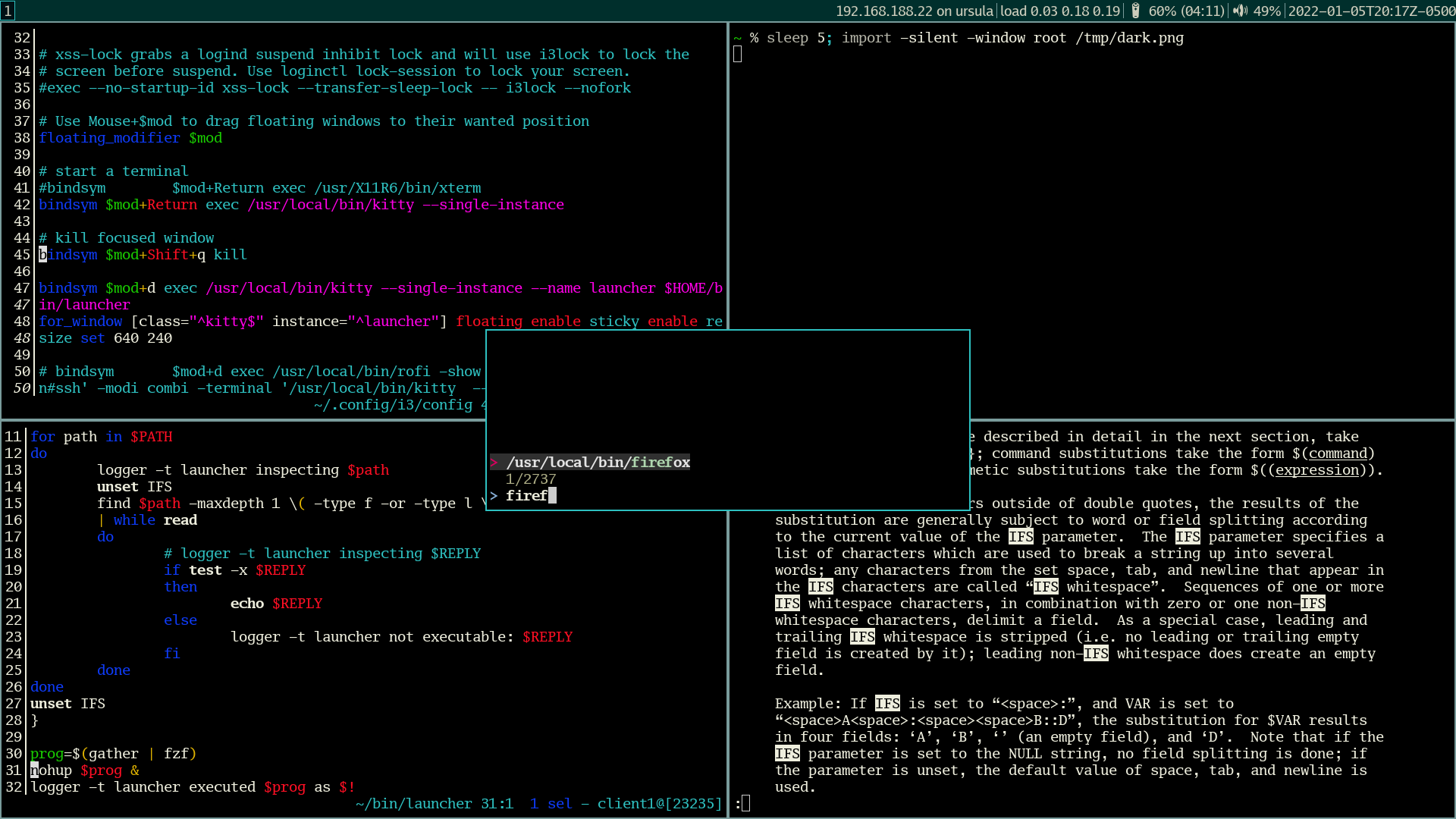Image resolution: width=1456 pixels, height=819 pixels.
Task: Click the load average status entry
Action: click(x=1060, y=11)
